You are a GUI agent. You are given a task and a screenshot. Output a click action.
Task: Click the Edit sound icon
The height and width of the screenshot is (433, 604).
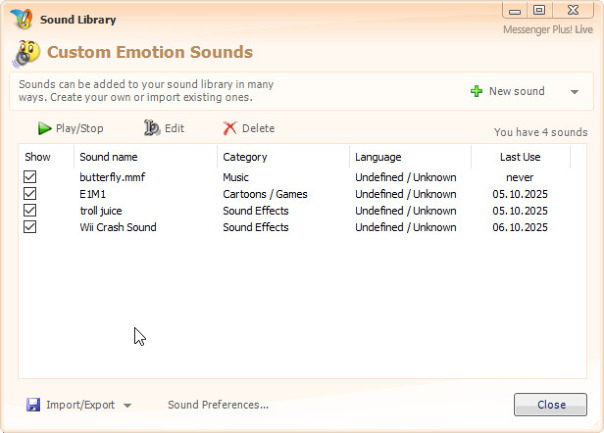[152, 128]
